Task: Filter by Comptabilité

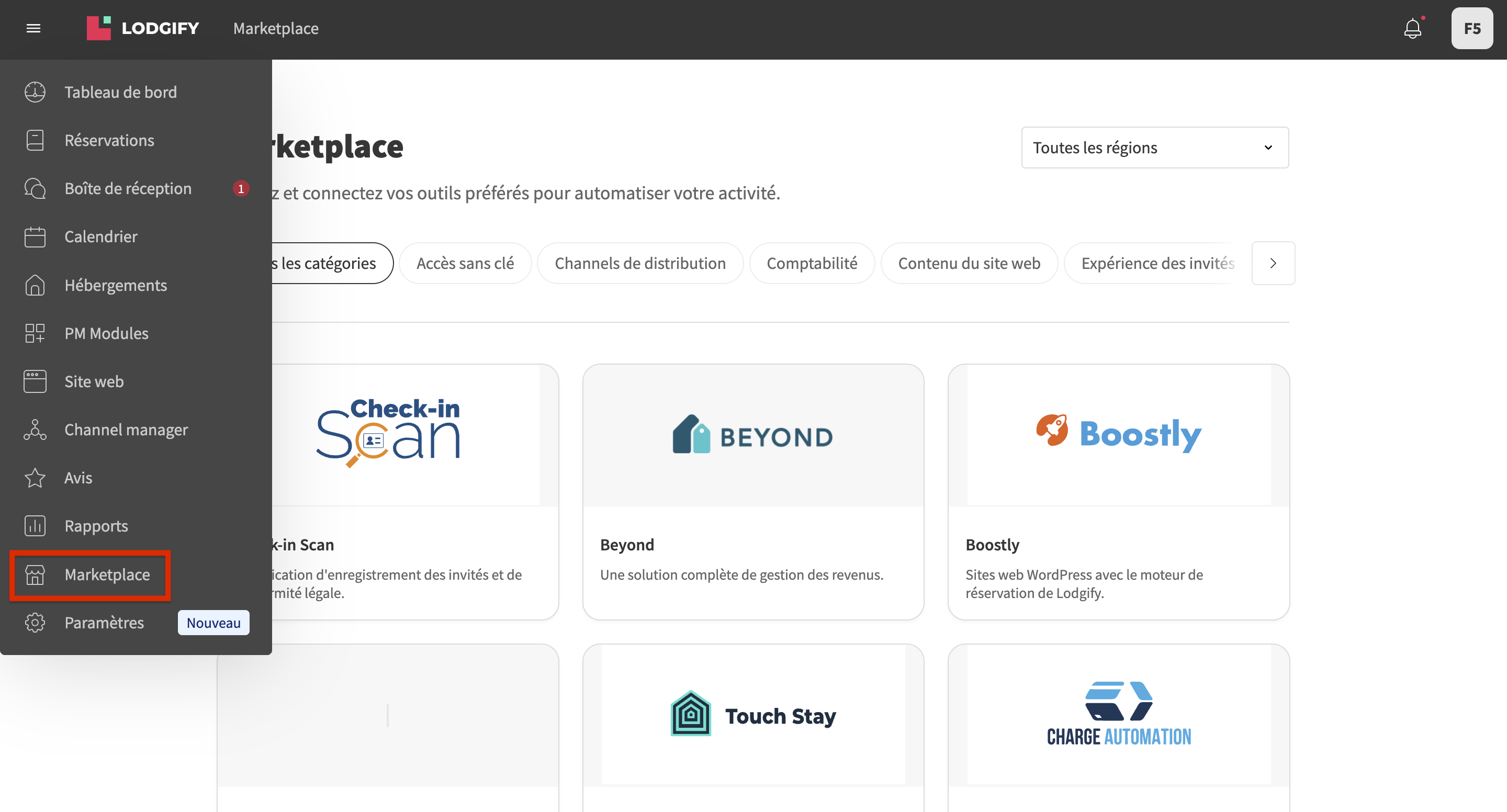Action: [812, 263]
